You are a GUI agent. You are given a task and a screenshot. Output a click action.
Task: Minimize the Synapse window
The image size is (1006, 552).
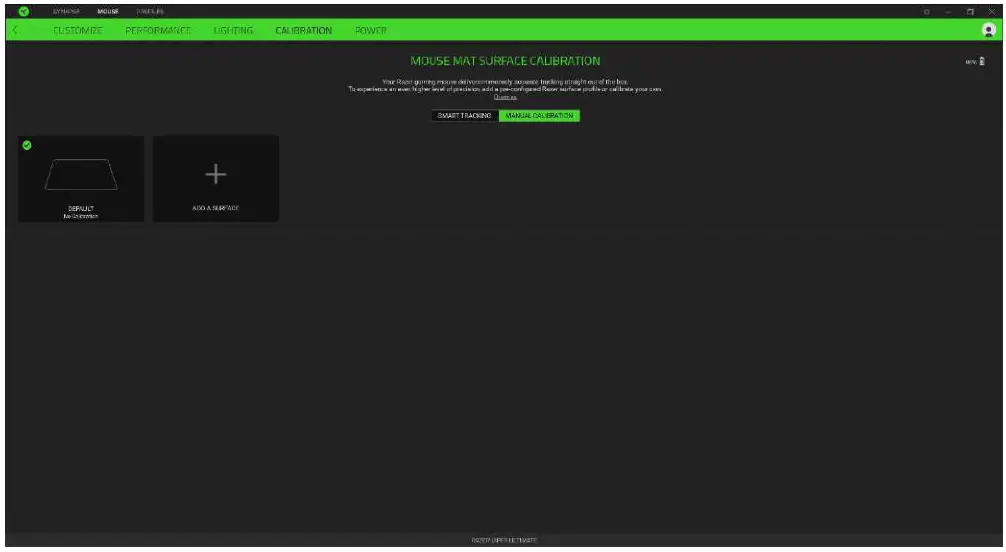948,12
